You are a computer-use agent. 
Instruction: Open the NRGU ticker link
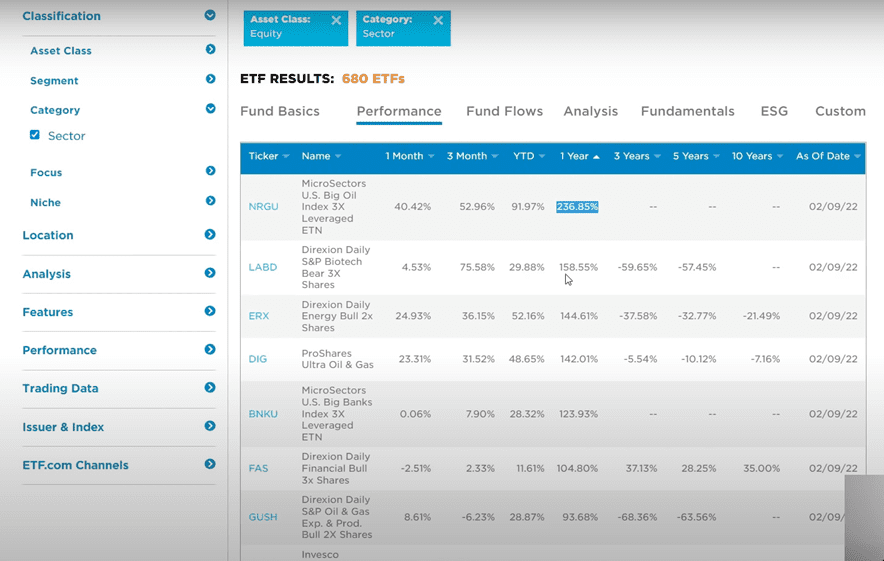pyautogui.click(x=264, y=207)
